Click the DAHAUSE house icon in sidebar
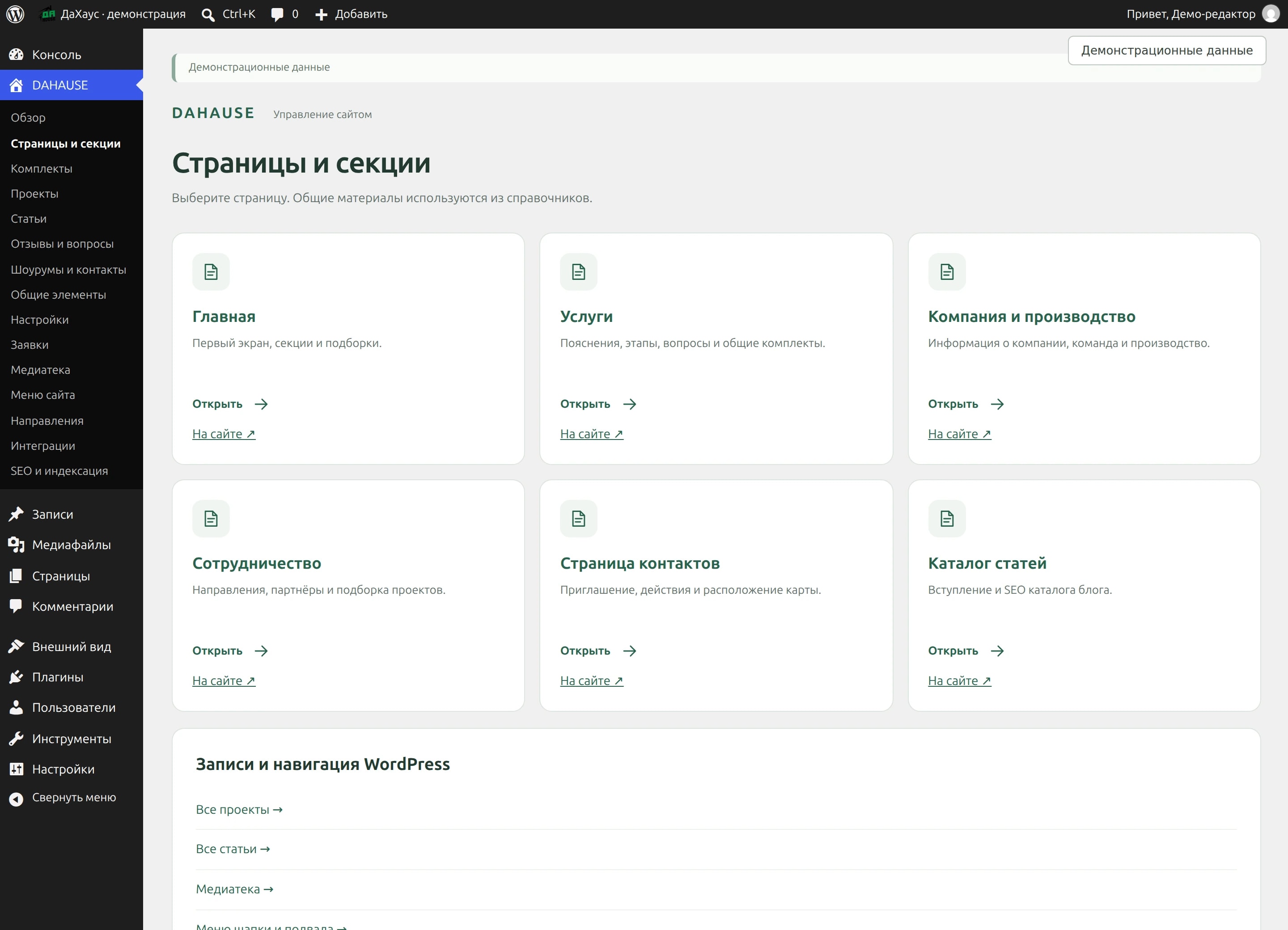Viewport: 1288px width, 930px height. point(16,85)
